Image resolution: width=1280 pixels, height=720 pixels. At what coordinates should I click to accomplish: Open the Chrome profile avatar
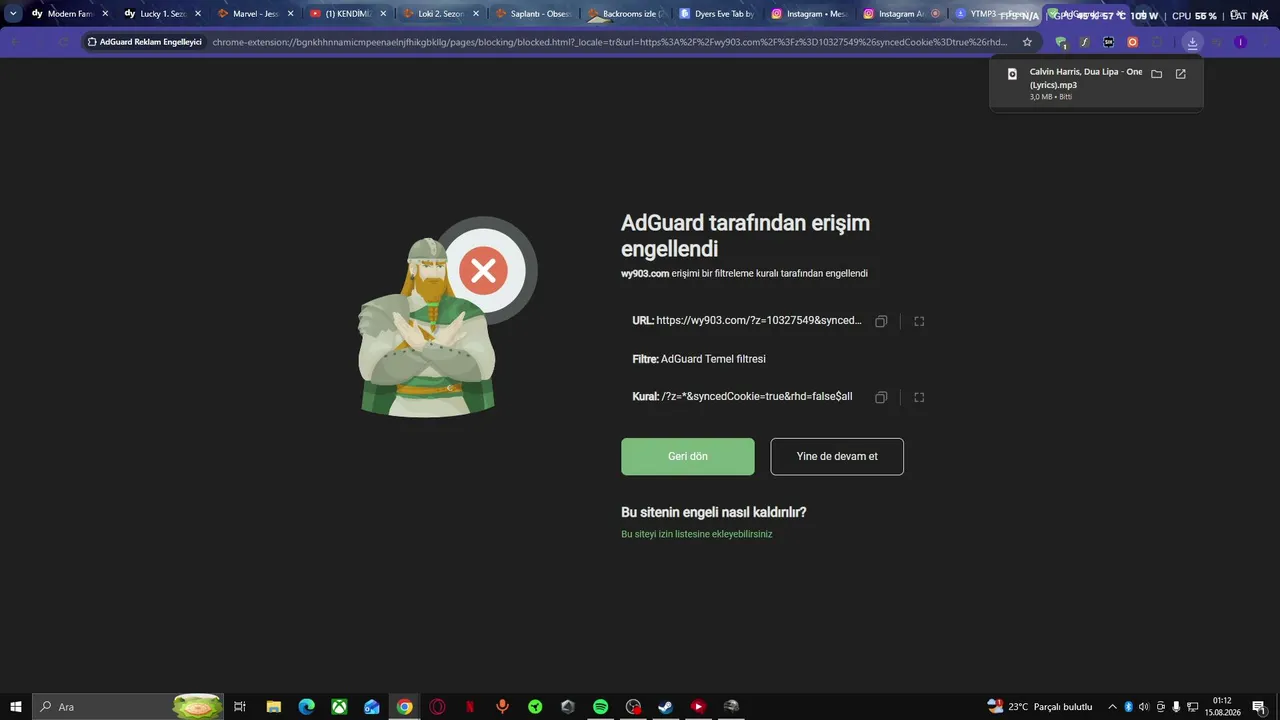click(x=1240, y=42)
